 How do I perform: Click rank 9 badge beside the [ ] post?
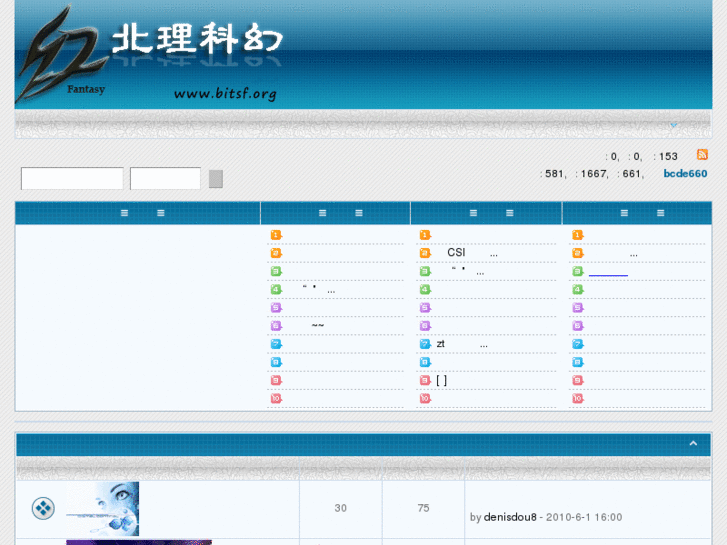(425, 380)
